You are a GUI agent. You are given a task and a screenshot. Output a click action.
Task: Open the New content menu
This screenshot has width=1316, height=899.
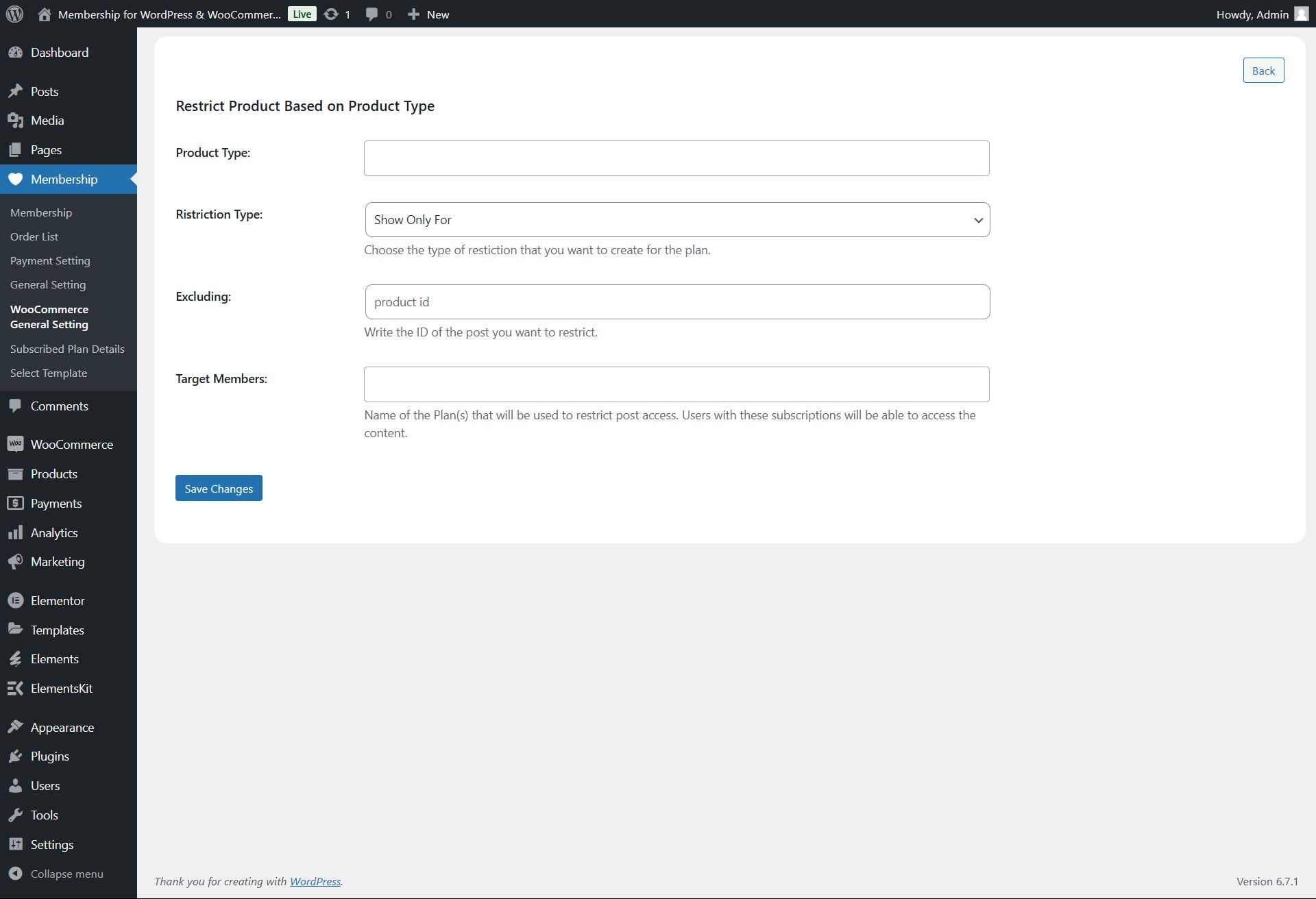pyautogui.click(x=428, y=14)
